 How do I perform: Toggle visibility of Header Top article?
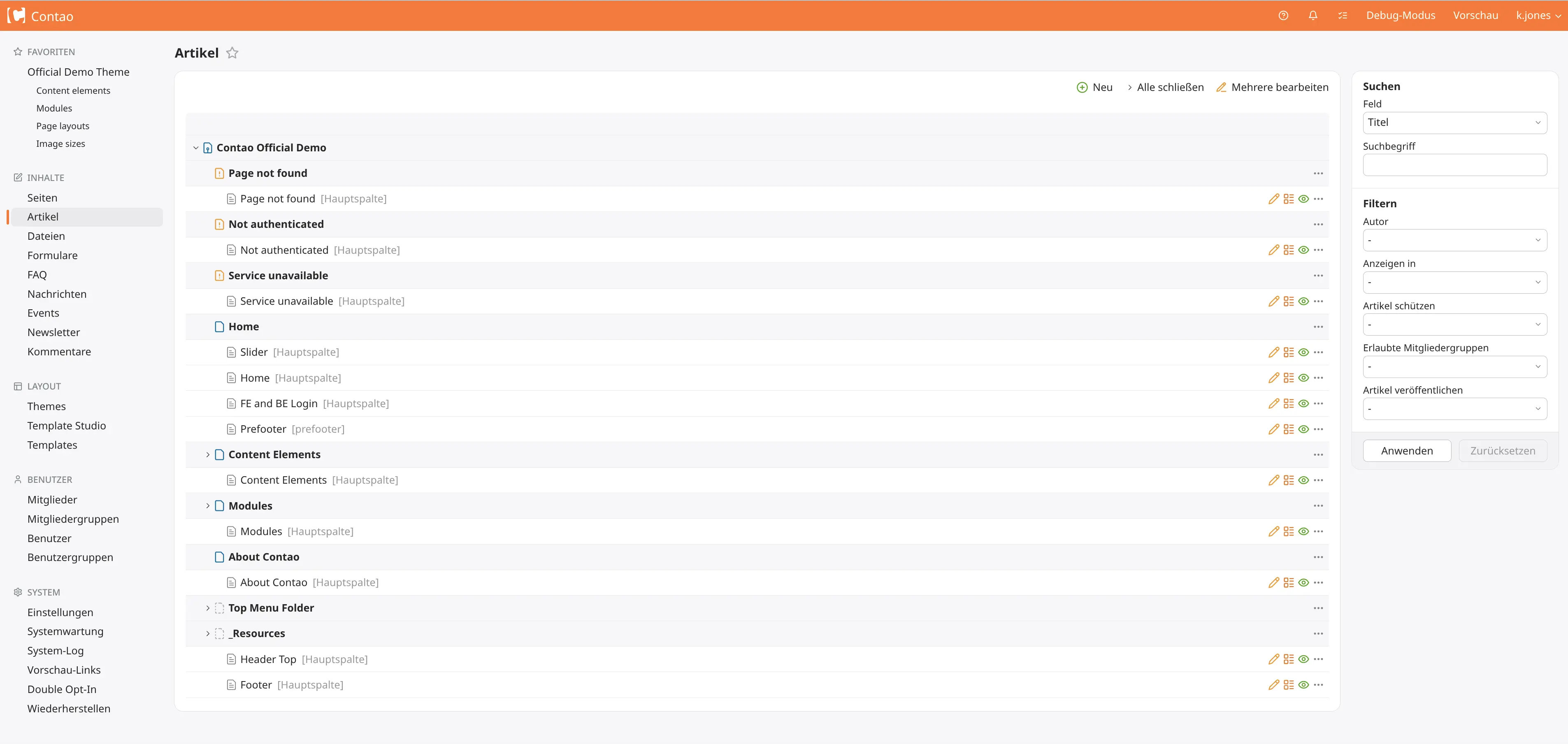click(x=1303, y=659)
